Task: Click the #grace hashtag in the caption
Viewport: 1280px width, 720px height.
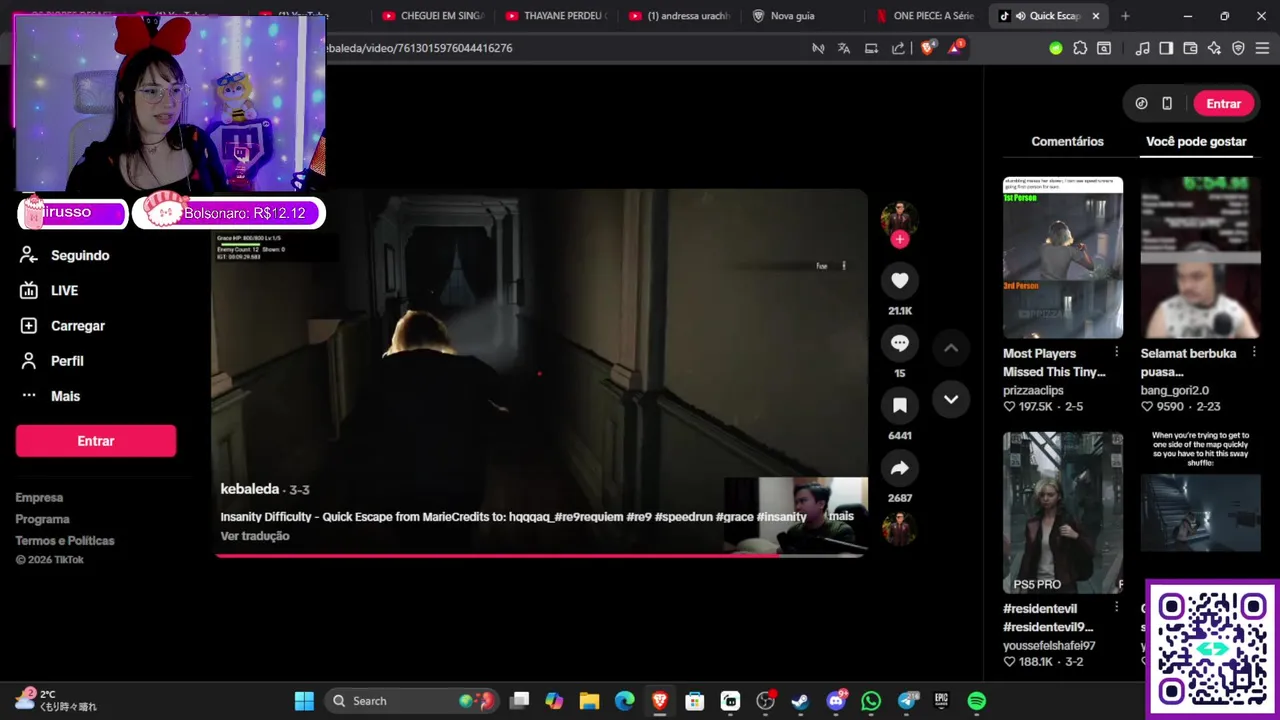Action: [x=735, y=517]
